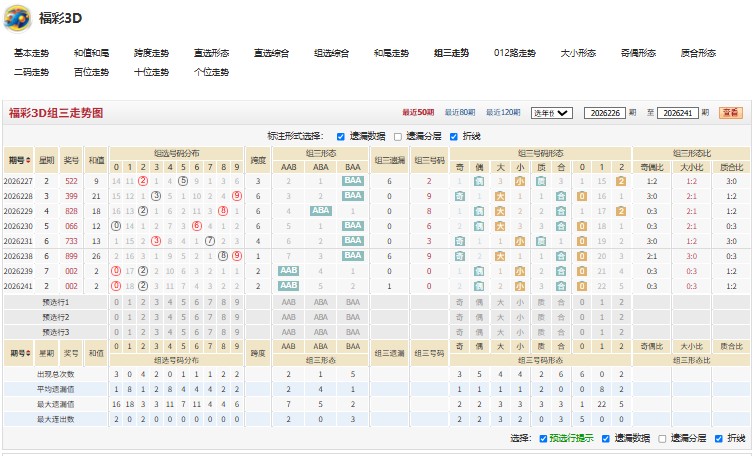Click the 奇 marker in row 2026228
This screenshot has height=456, width=756.
pyautogui.click(x=459, y=196)
